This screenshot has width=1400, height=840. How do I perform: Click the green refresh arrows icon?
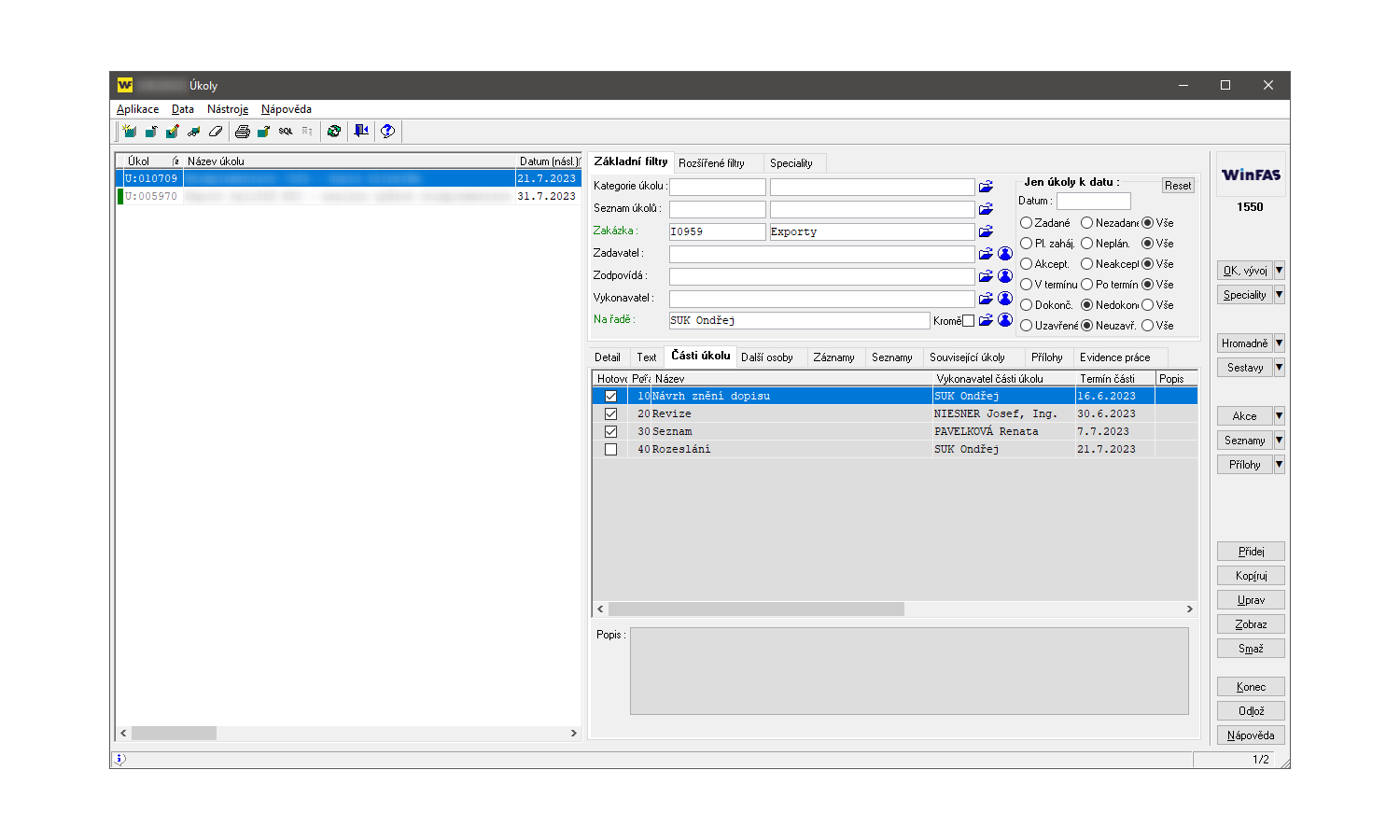334,132
